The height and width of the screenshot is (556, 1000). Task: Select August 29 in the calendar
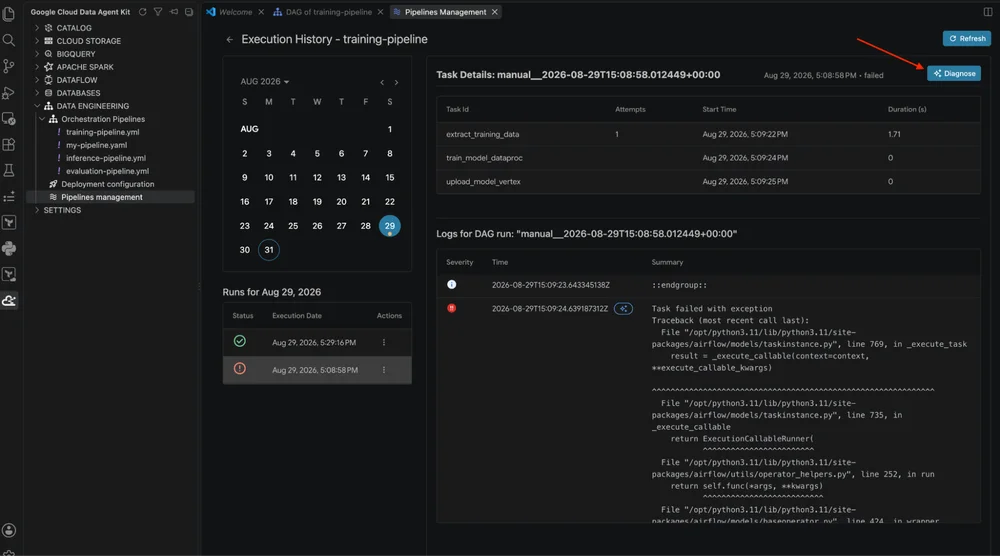click(x=390, y=226)
